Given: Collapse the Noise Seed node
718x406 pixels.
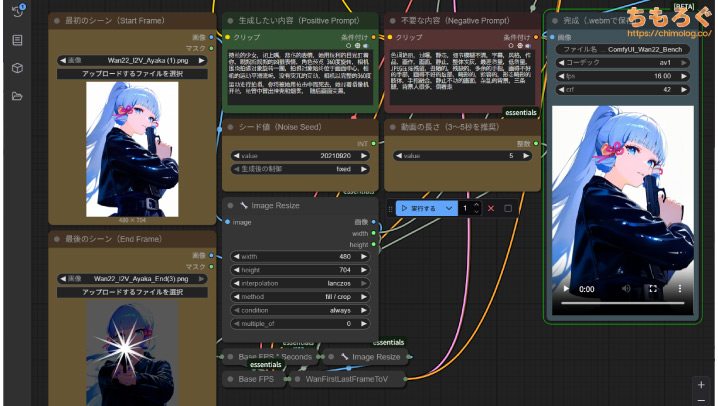Looking at the screenshot, I should 230,127.
